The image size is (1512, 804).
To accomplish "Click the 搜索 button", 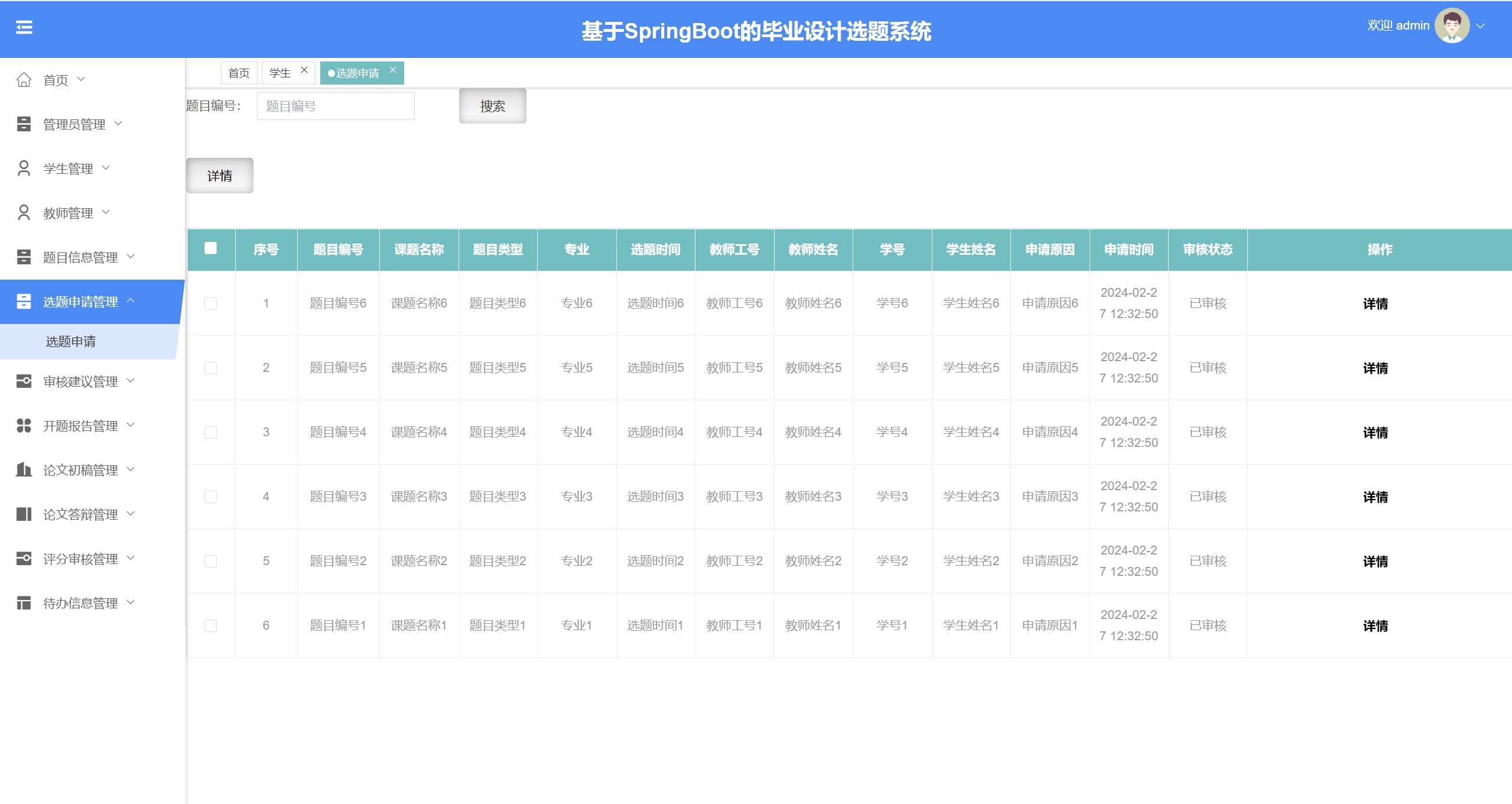I will point(493,106).
